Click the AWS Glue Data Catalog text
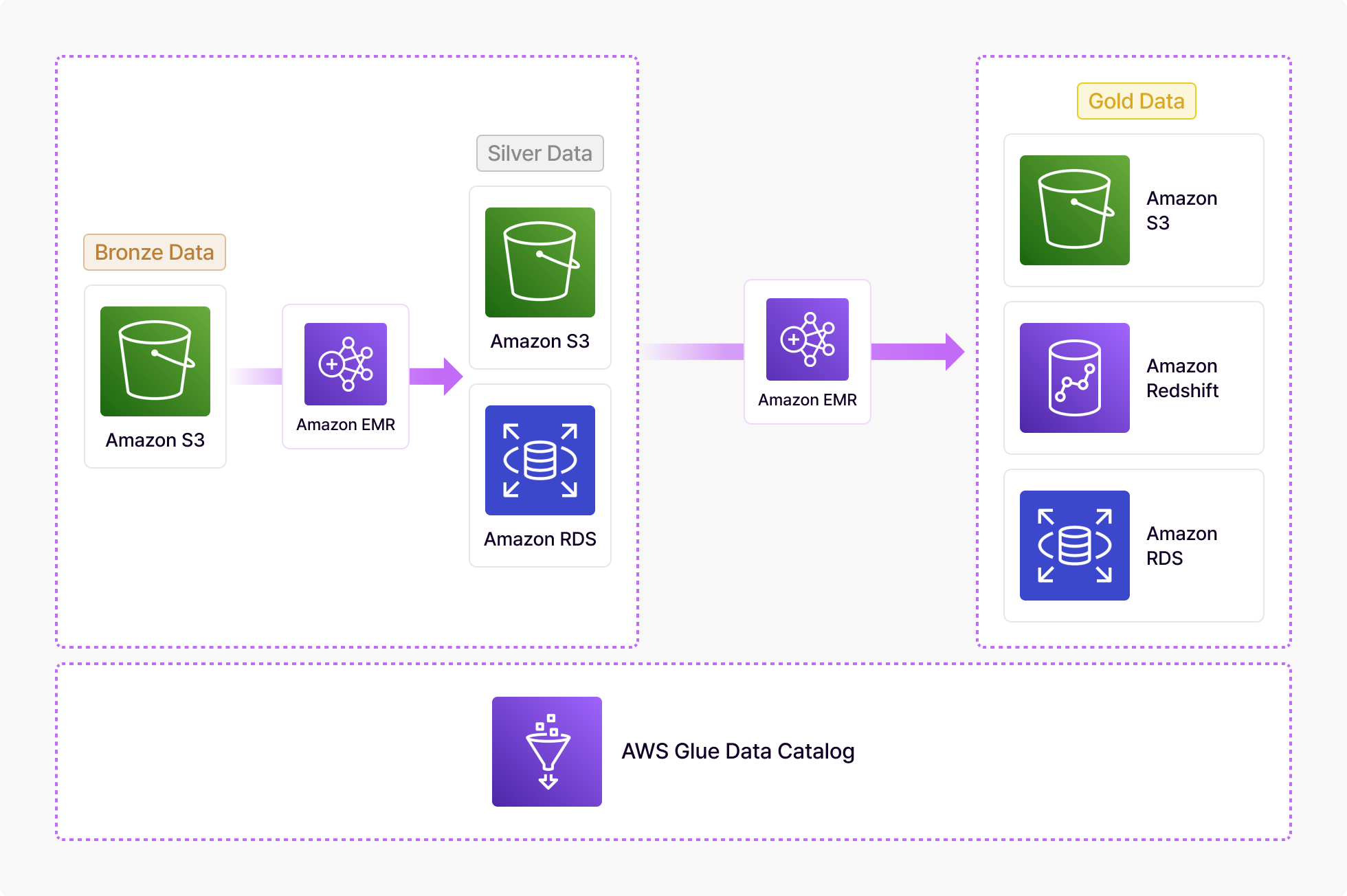The image size is (1347, 896). [738, 751]
